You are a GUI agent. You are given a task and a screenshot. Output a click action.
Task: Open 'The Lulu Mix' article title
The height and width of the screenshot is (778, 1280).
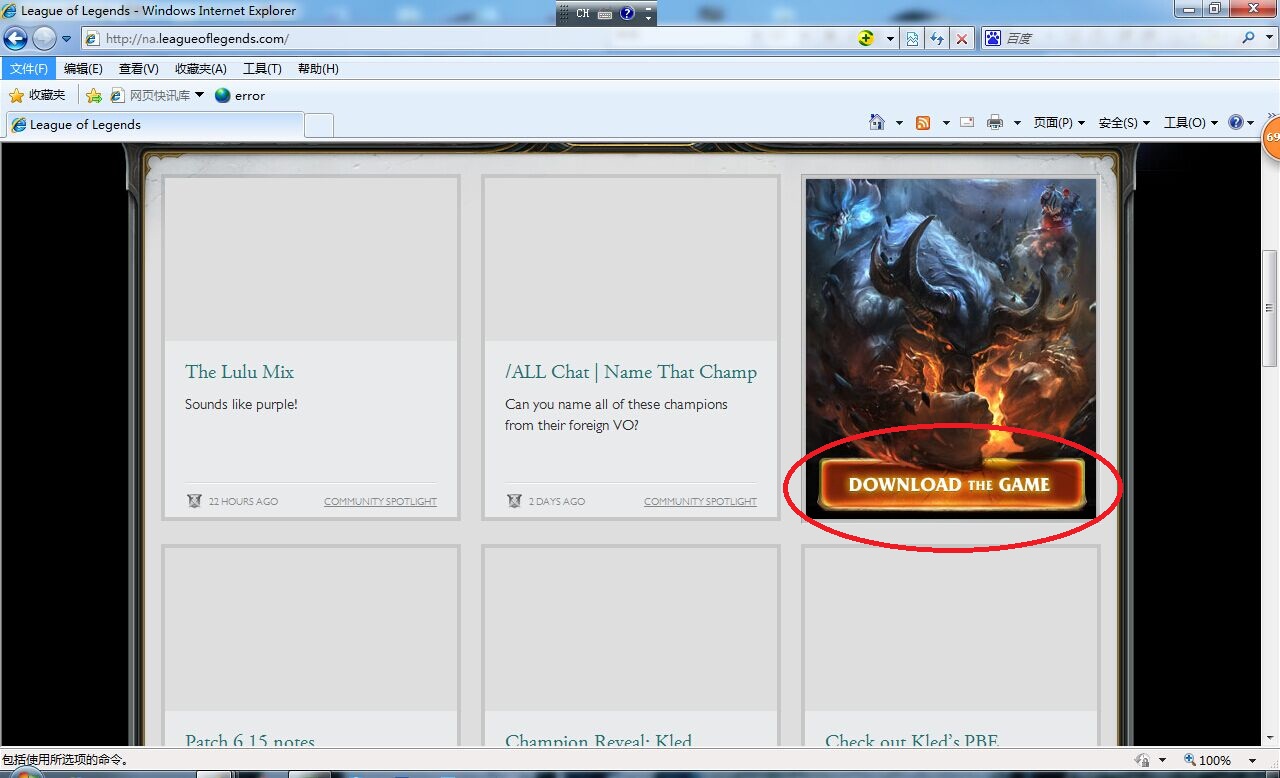point(239,372)
